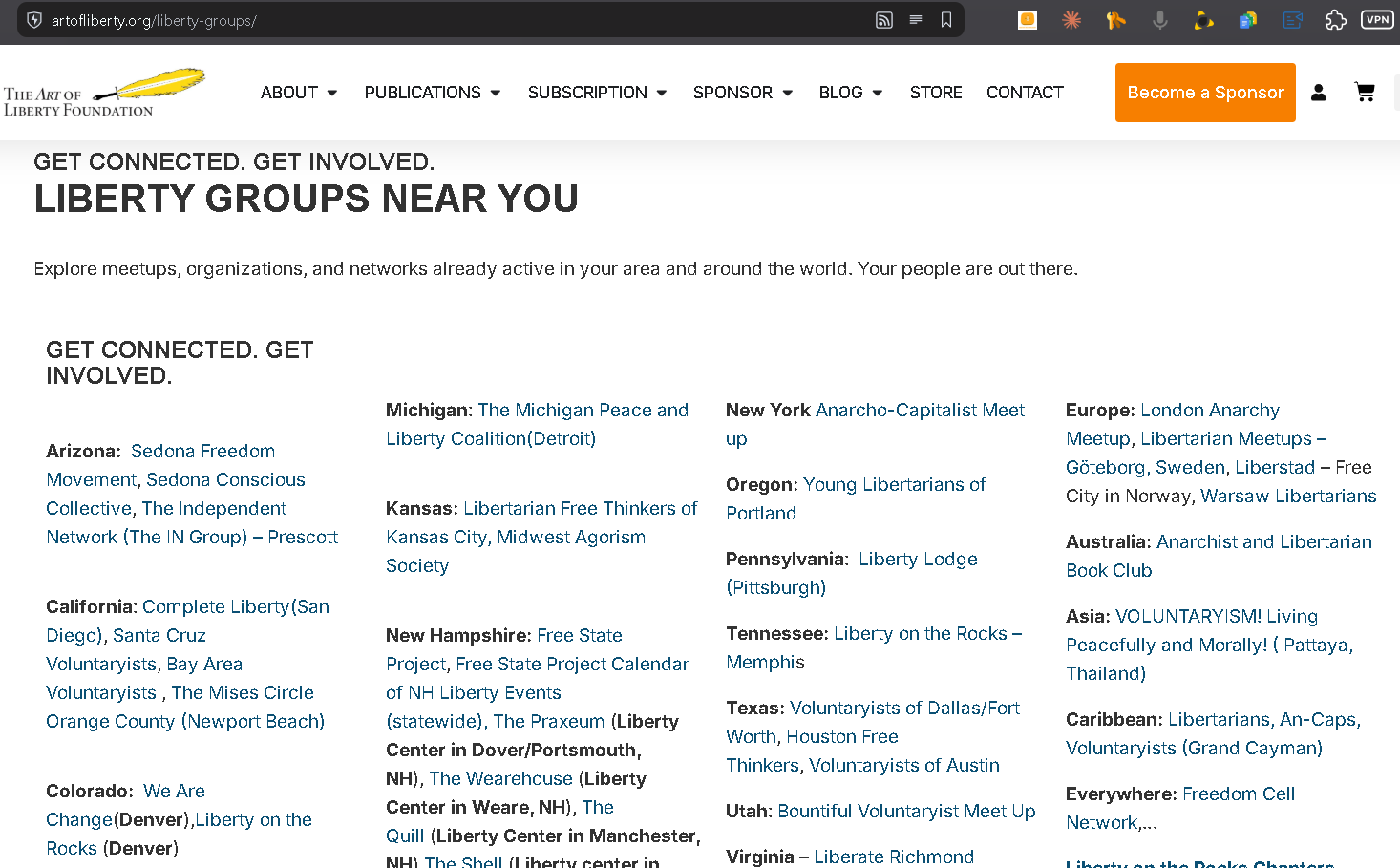Open the user account icon
This screenshot has width=1400, height=868.
[1319, 93]
